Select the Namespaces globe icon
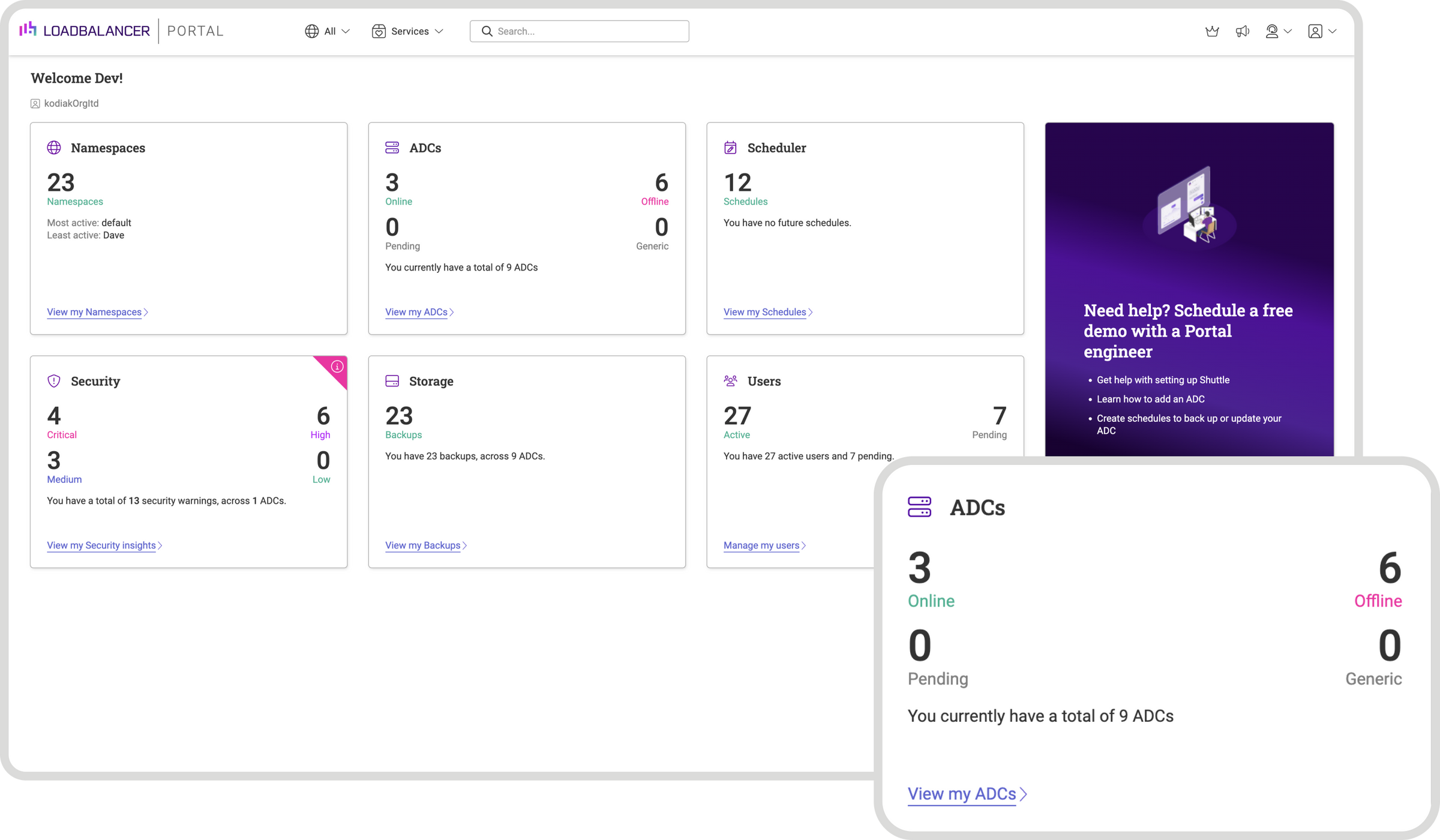 (x=53, y=147)
